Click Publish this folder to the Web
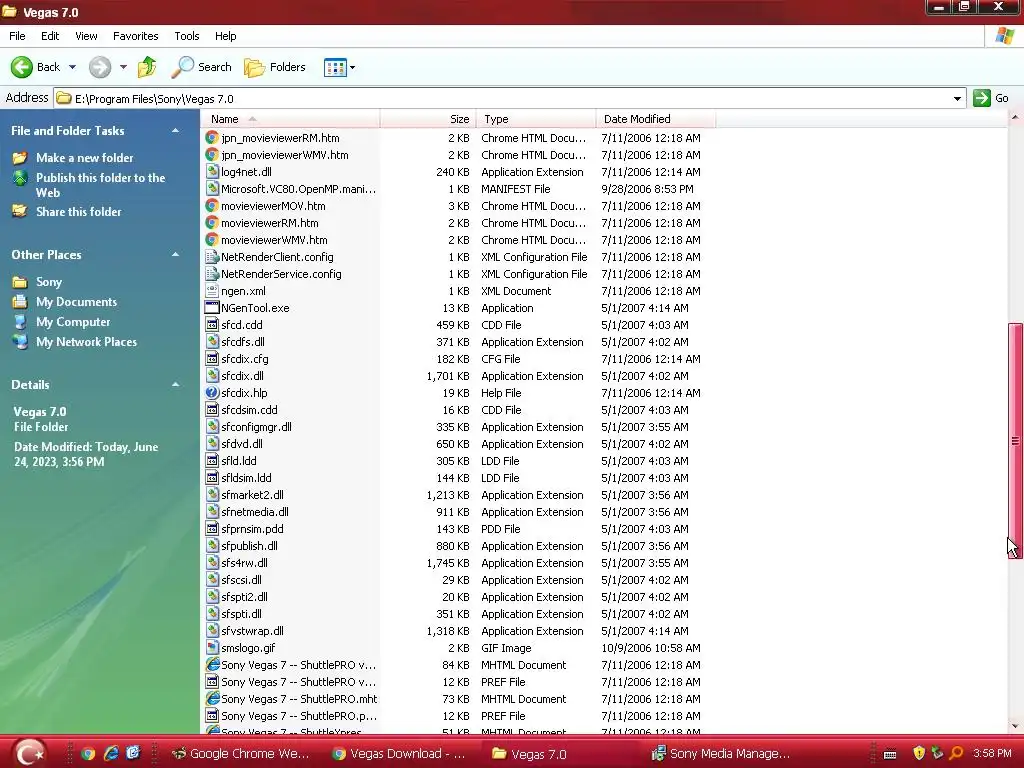This screenshot has width=1024, height=768. 101,185
